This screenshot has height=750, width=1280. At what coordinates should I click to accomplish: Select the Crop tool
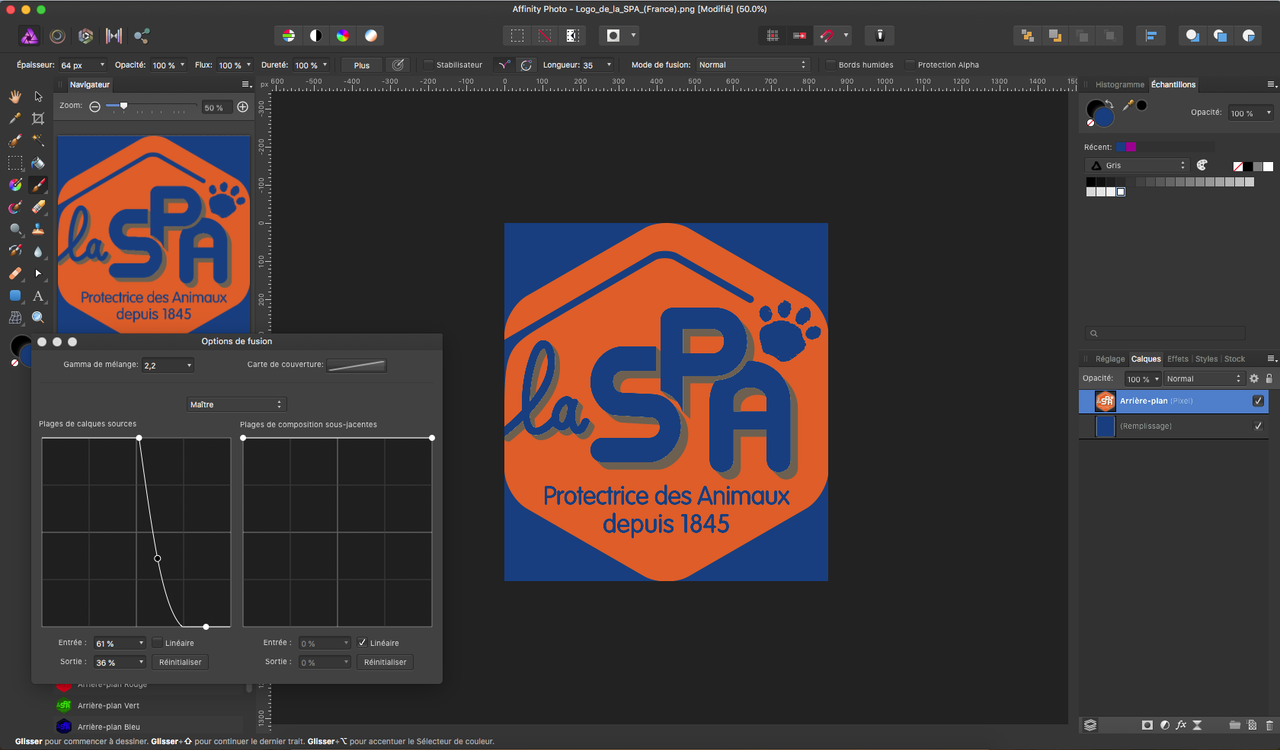(38, 119)
